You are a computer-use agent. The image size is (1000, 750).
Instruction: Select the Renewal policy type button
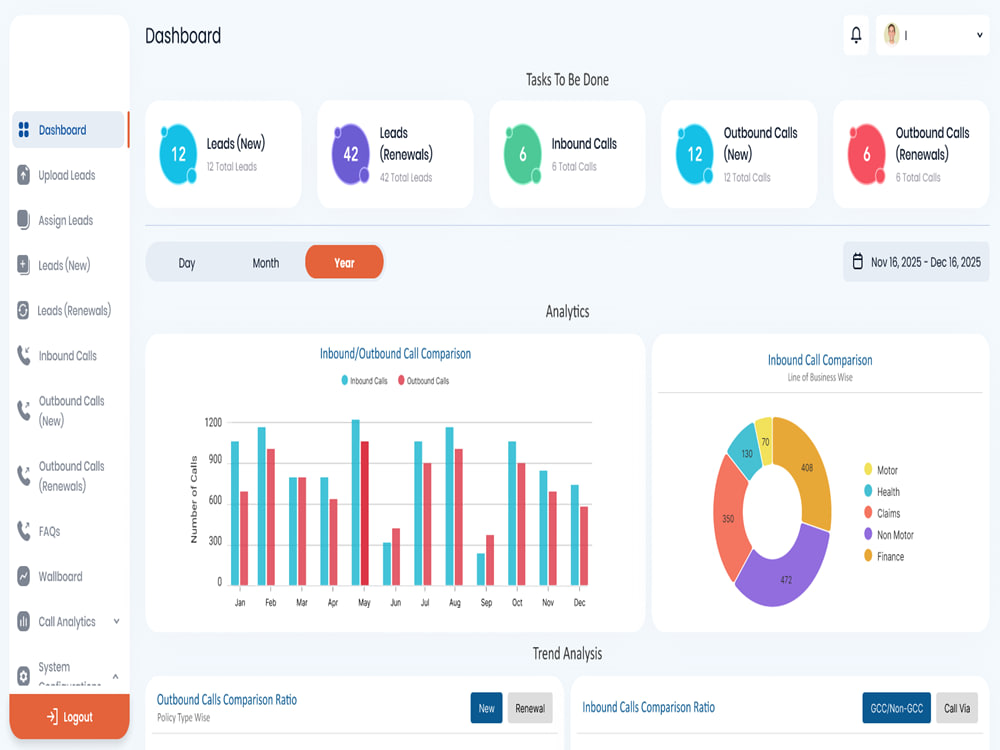pos(530,708)
